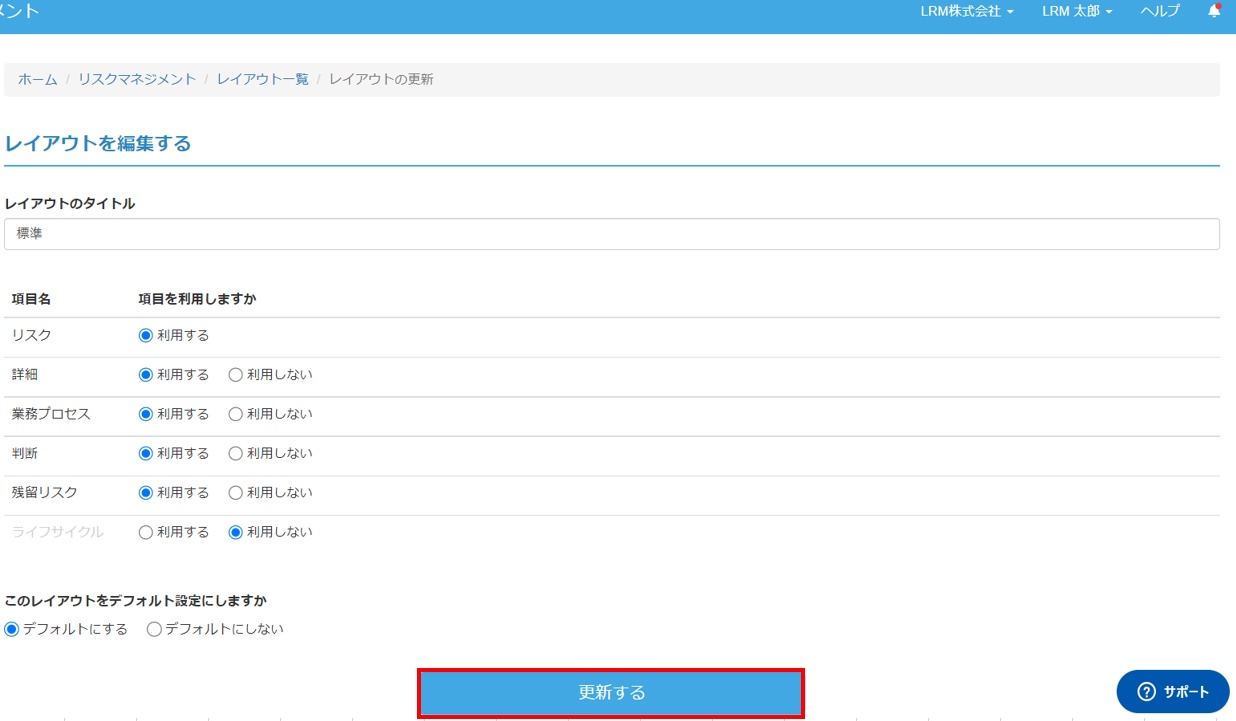The height and width of the screenshot is (721, 1236).
Task: Select 利用しない for 詳細 row
Action: (236, 375)
